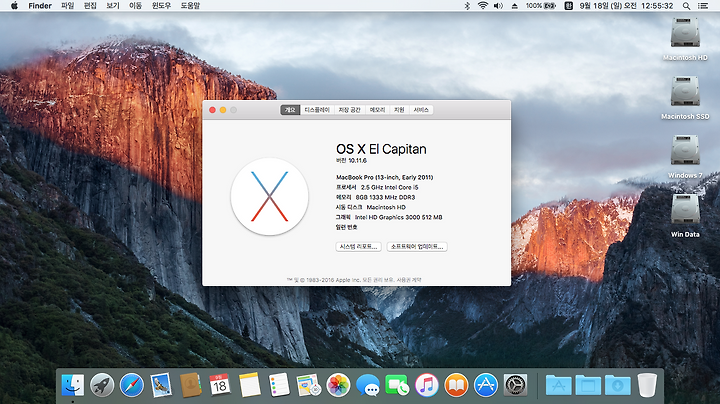Screen dimensions: 720x404
Task: Open volume speaker menu
Action: point(498,6)
